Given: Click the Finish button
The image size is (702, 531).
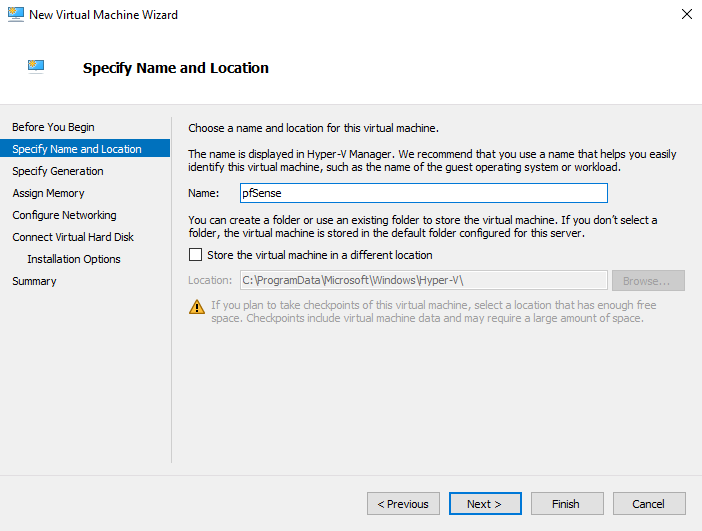Looking at the screenshot, I should (566, 504).
